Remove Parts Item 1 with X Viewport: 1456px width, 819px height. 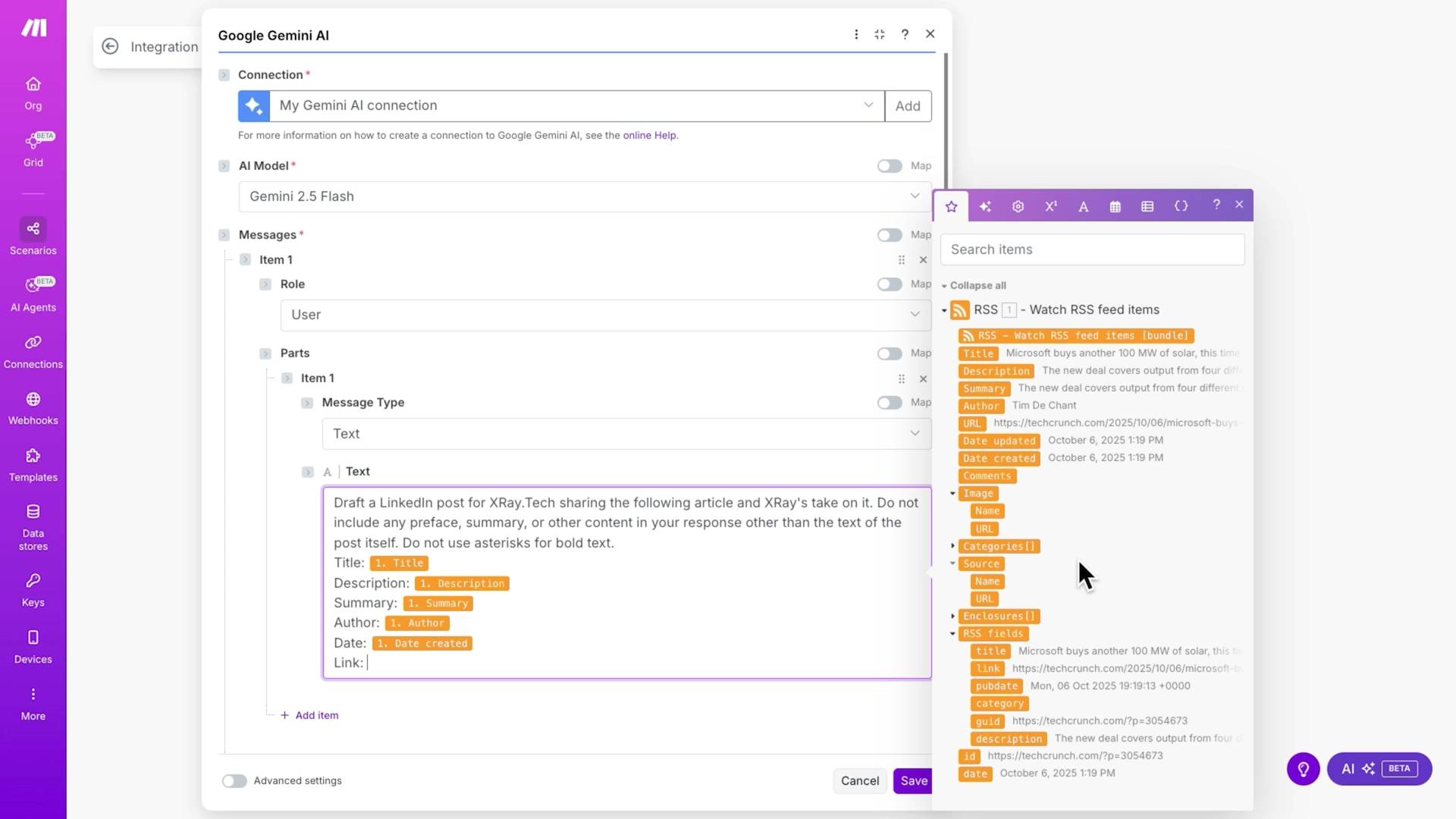click(x=923, y=378)
